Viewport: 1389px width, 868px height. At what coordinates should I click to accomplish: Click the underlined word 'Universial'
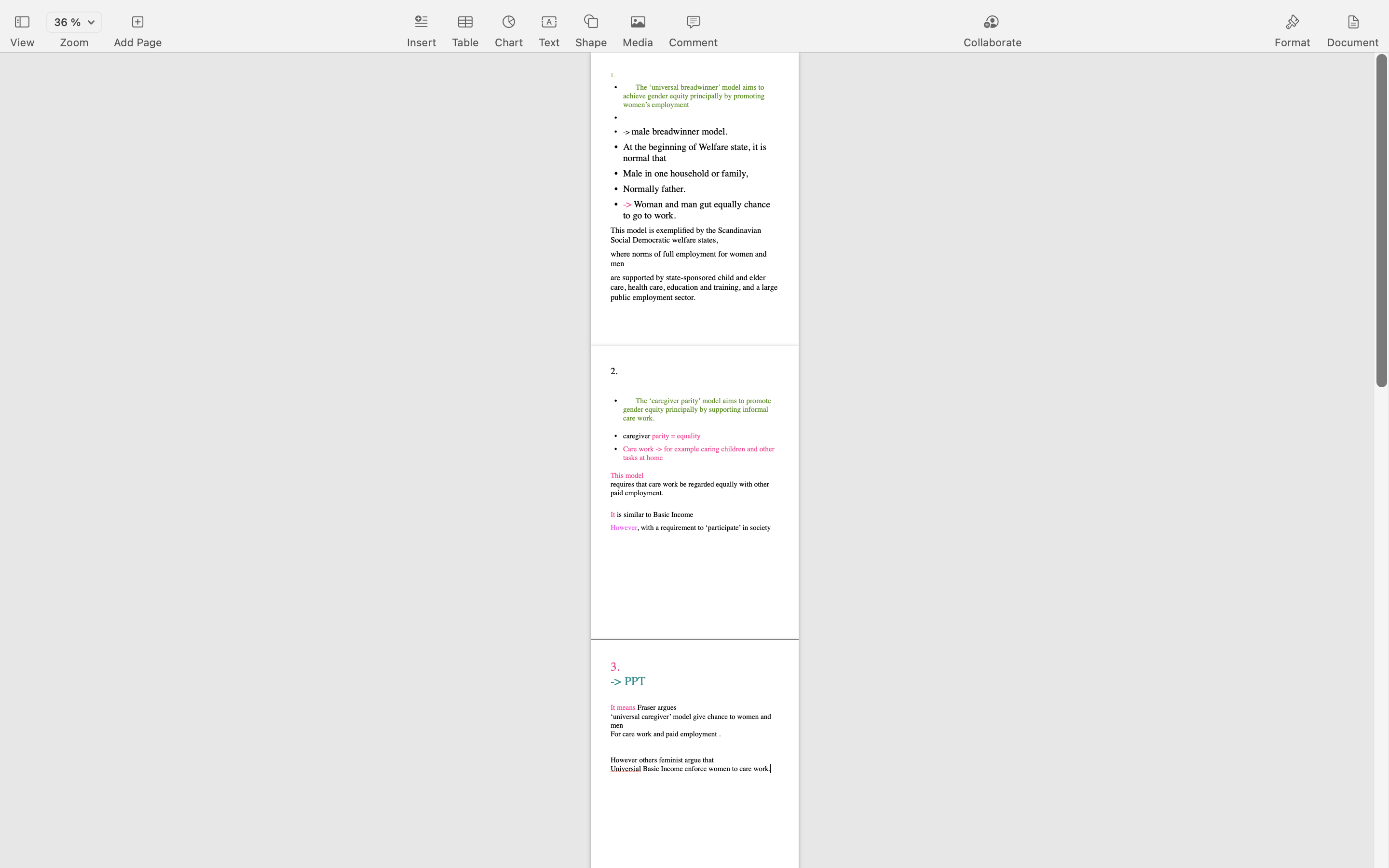pos(625,769)
